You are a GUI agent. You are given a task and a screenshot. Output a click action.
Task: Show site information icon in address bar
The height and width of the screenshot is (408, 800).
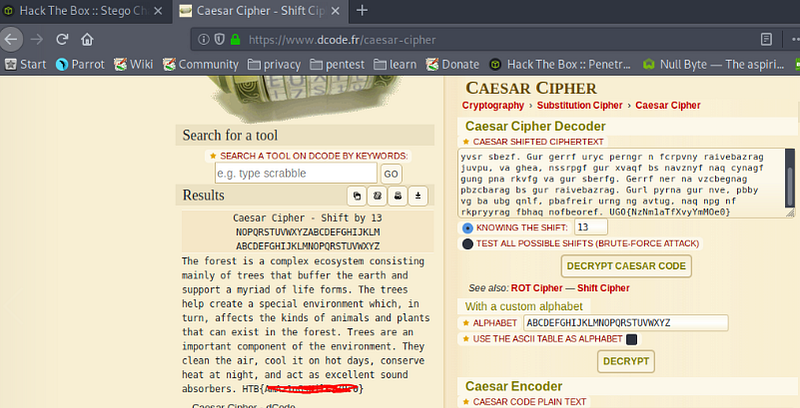(204, 39)
